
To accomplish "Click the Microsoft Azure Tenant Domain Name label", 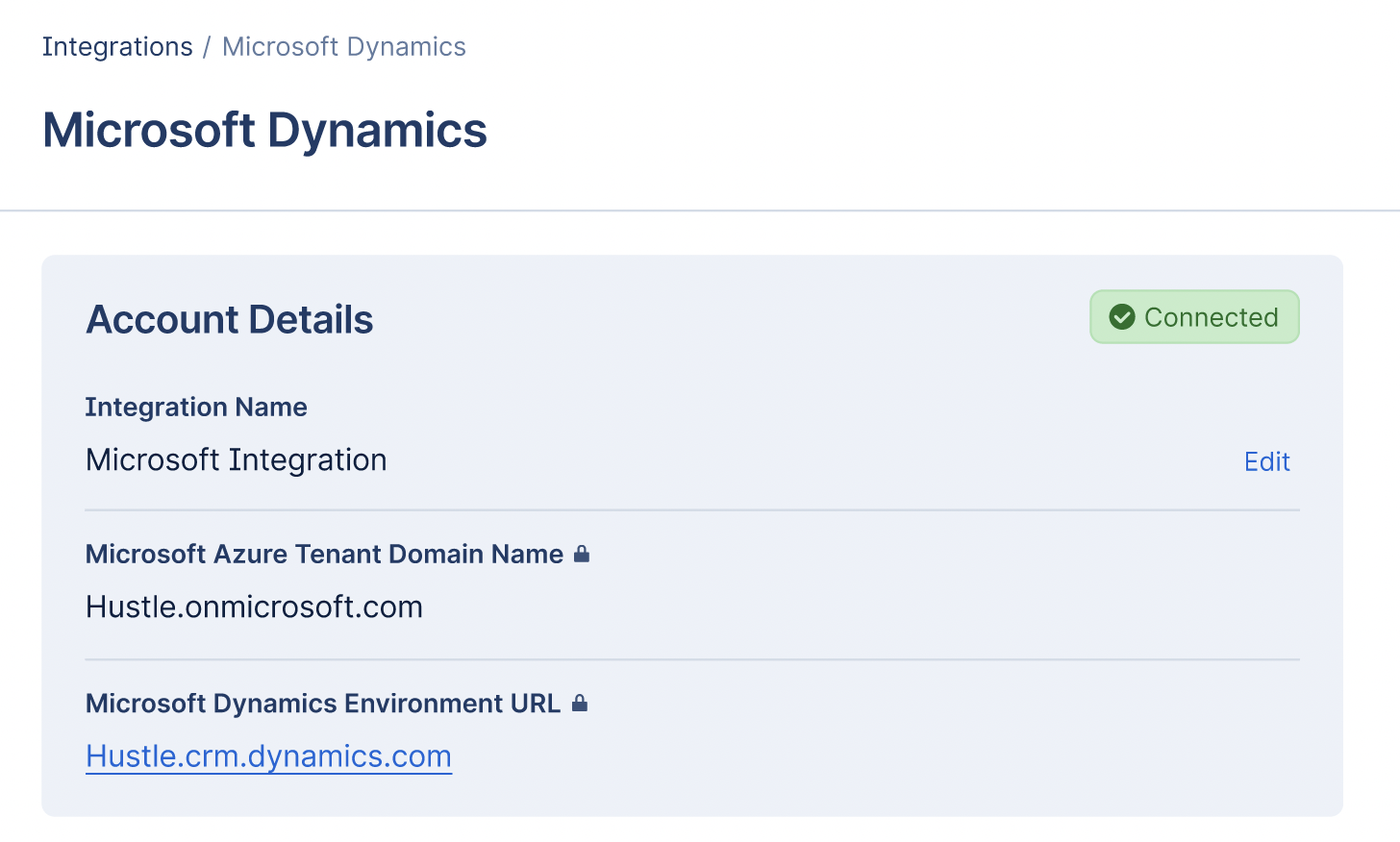I will point(324,555).
